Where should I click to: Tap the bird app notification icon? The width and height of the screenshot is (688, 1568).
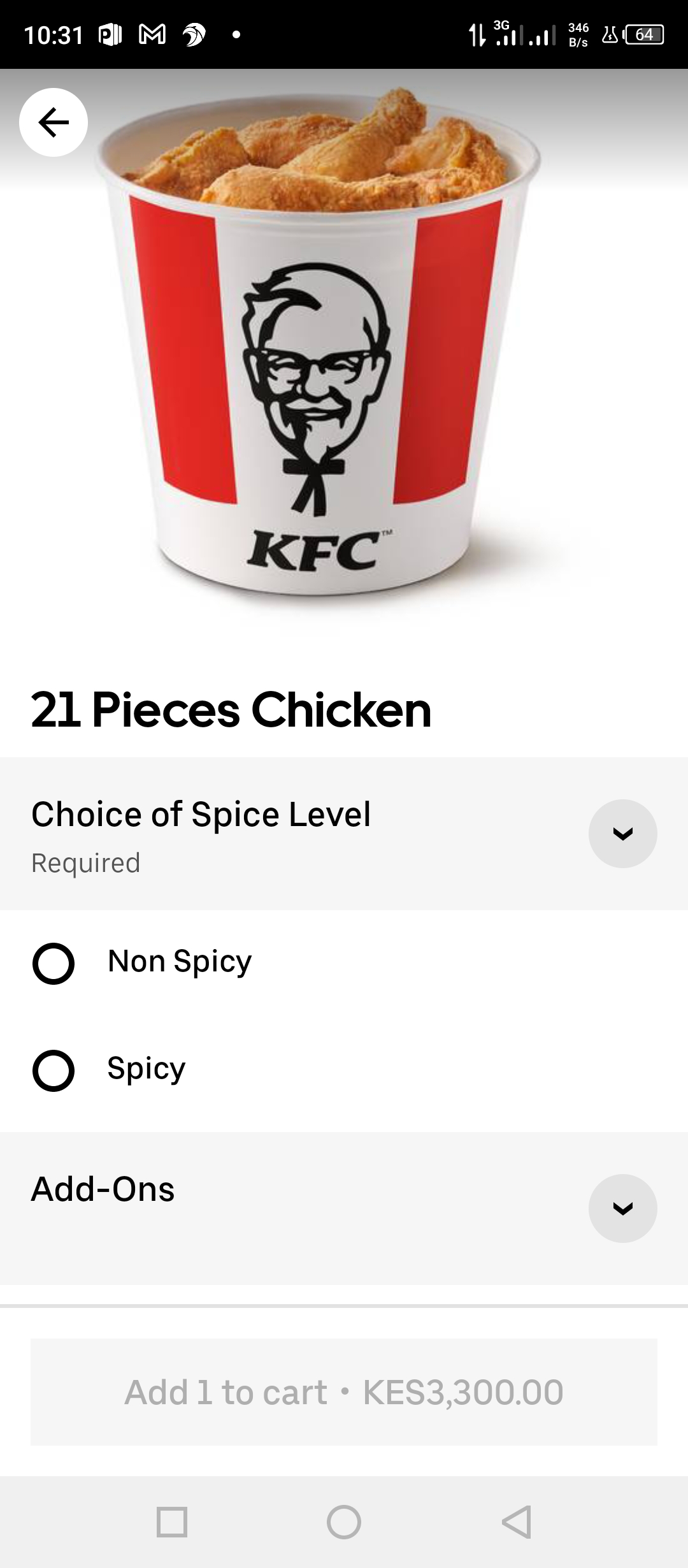194,34
